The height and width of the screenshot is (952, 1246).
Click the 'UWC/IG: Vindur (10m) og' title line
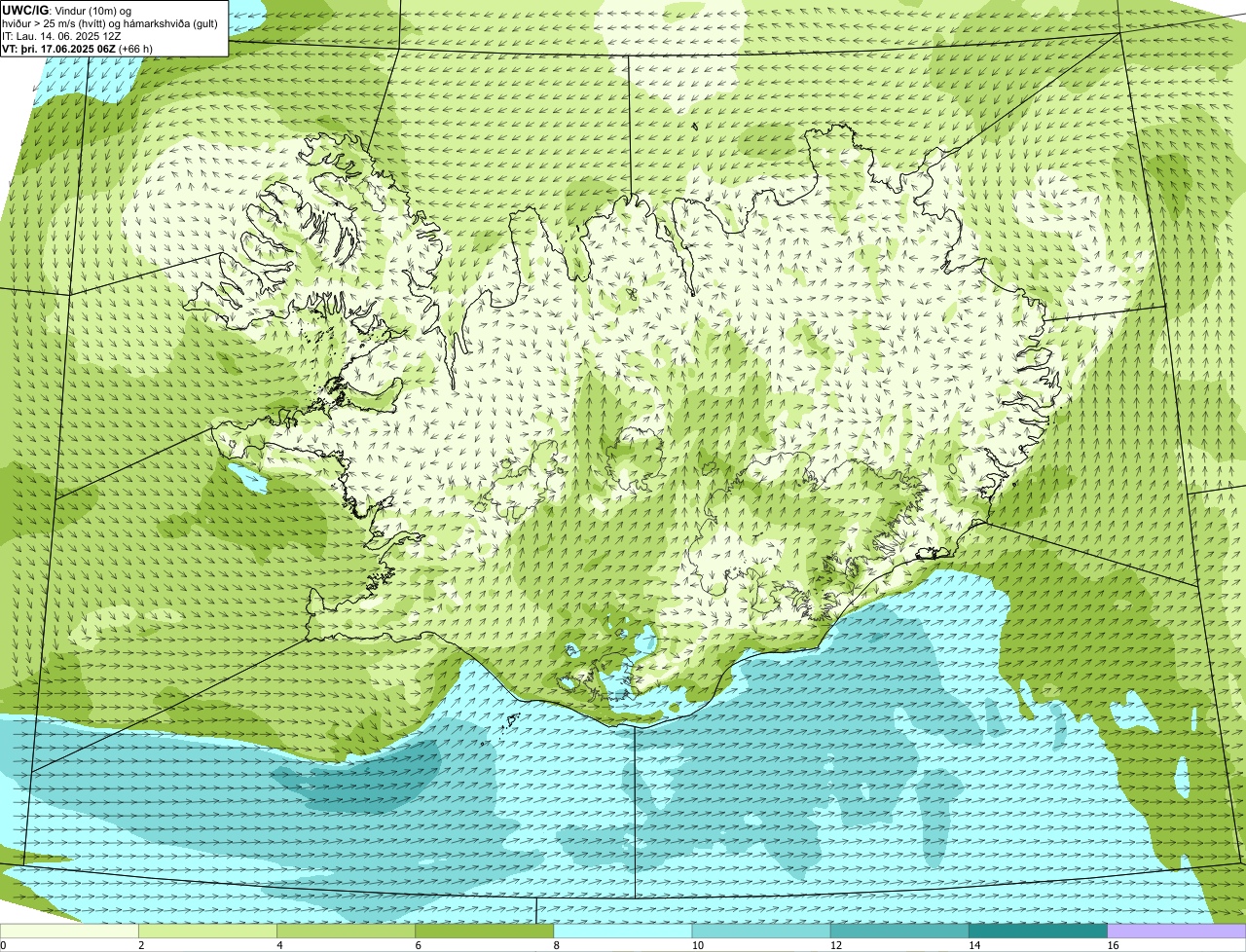67,11
